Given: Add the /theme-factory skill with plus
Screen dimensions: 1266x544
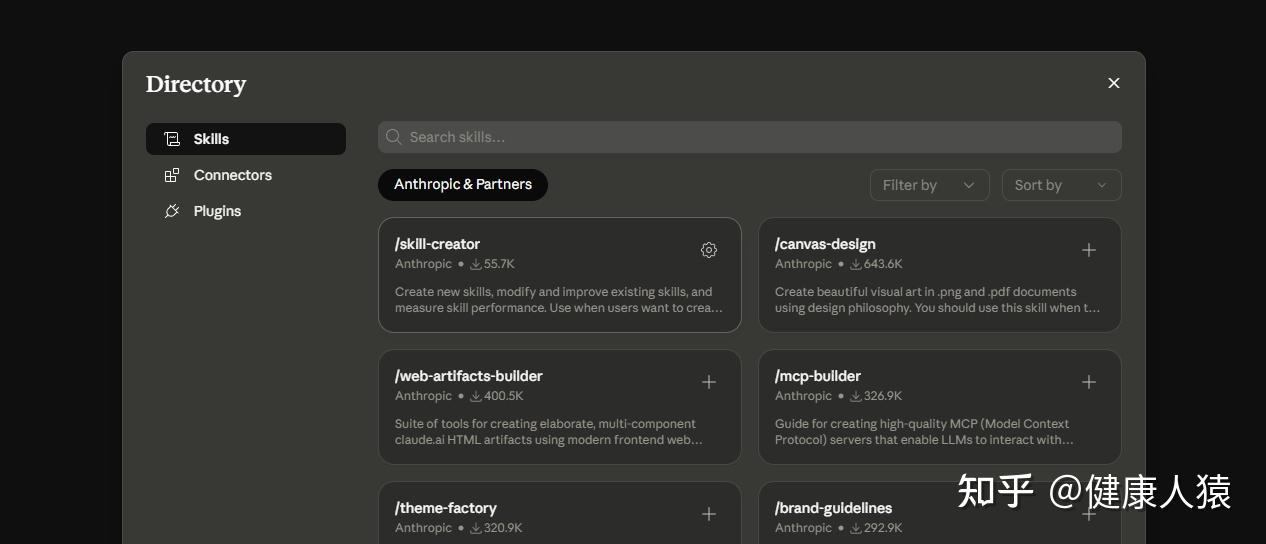Looking at the screenshot, I should (x=709, y=514).
